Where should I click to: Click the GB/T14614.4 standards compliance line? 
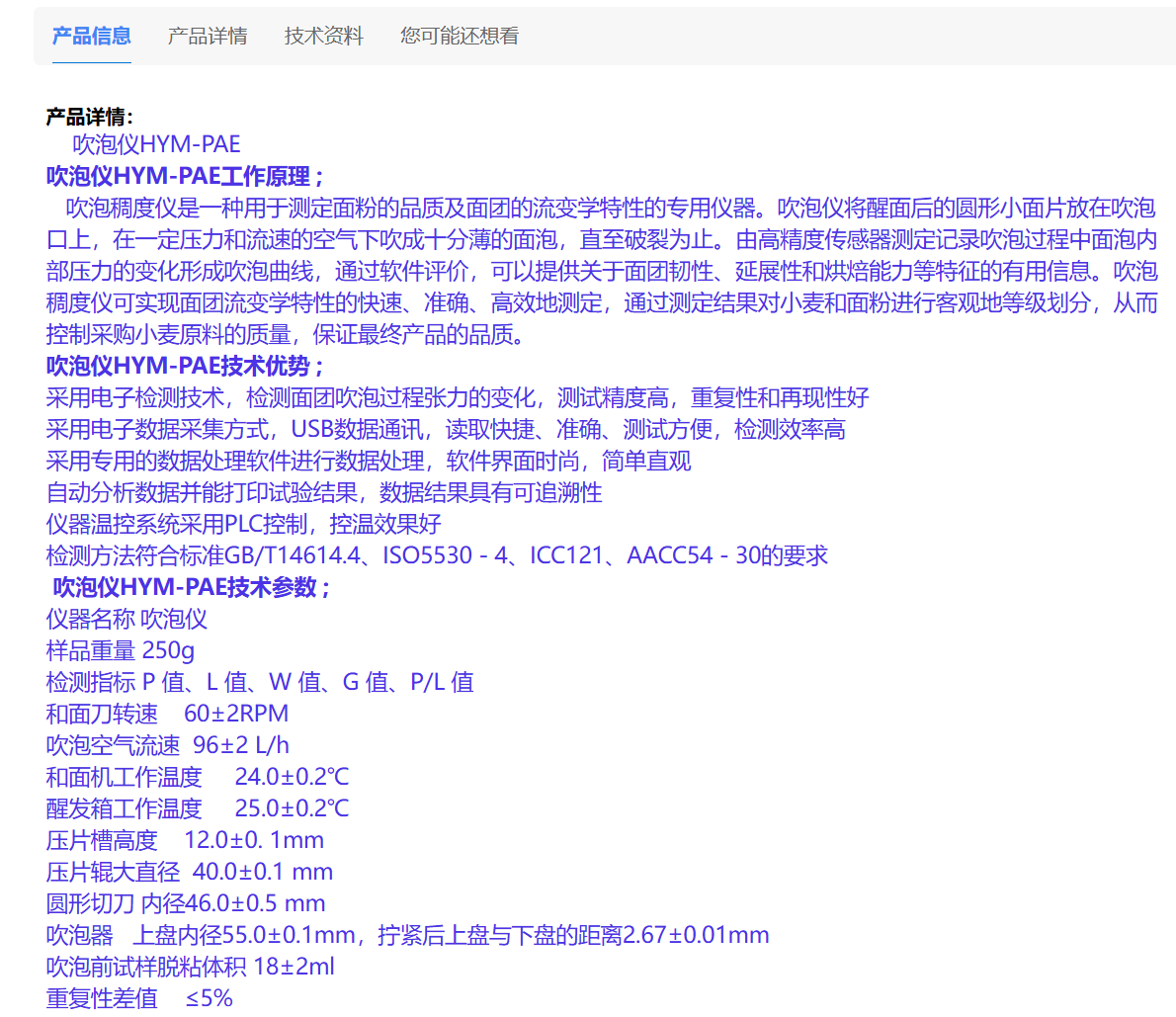click(x=437, y=555)
